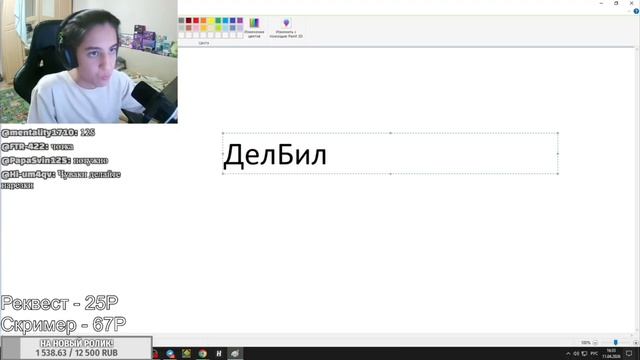640x360 pixels.
Task: Pick the dark green color swatch
Action: coord(218,20)
